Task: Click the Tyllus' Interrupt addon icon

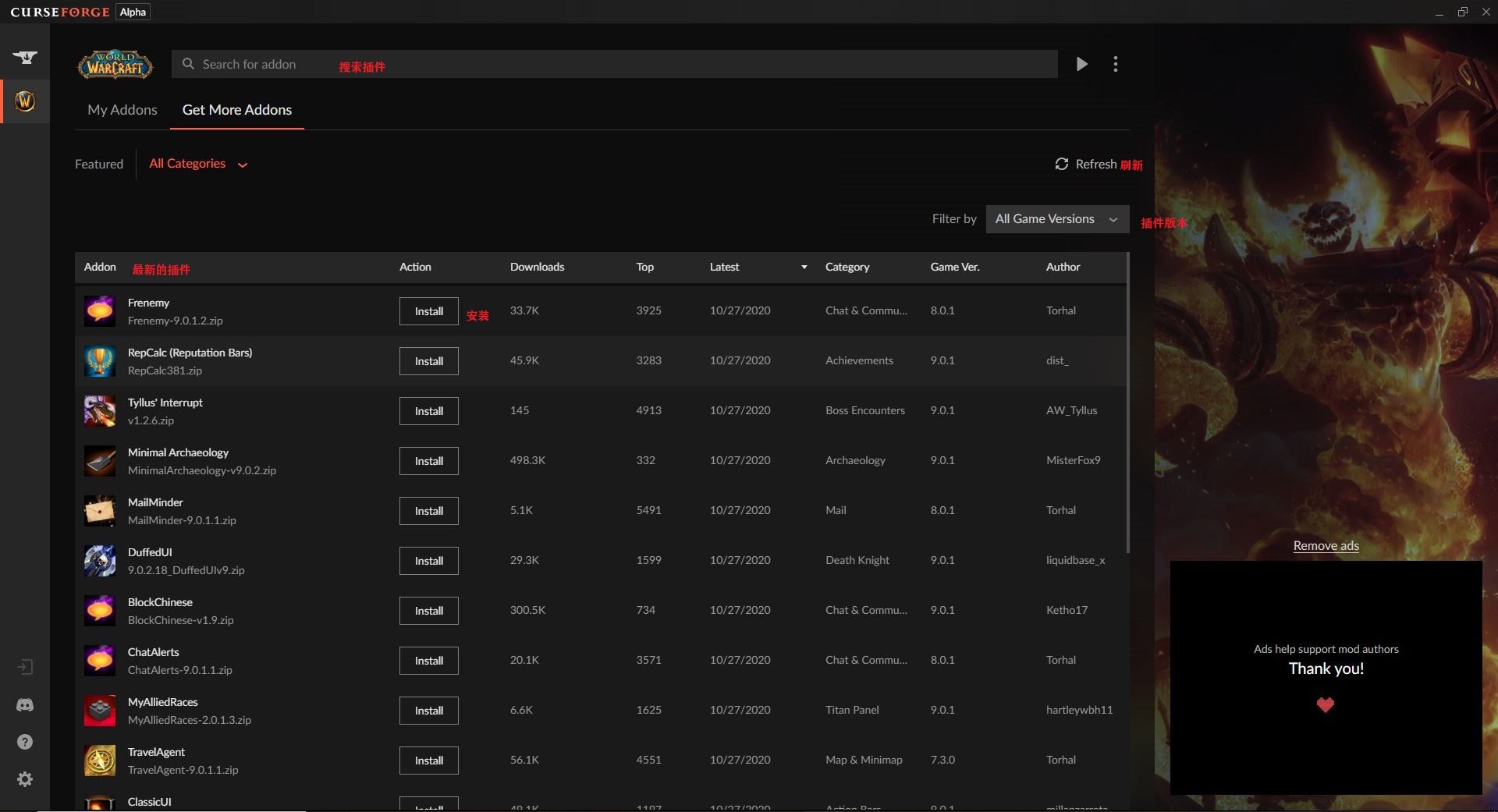Action: tap(100, 411)
